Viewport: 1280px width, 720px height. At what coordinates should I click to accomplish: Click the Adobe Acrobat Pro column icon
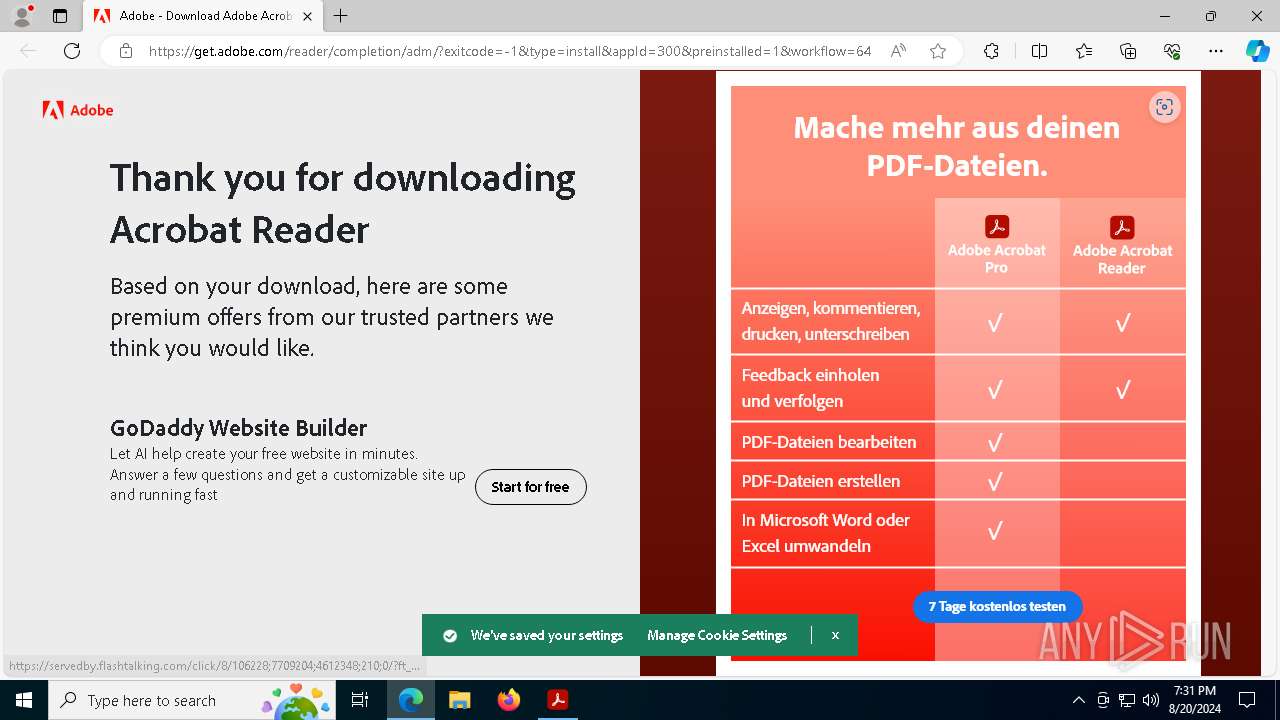pos(997,227)
